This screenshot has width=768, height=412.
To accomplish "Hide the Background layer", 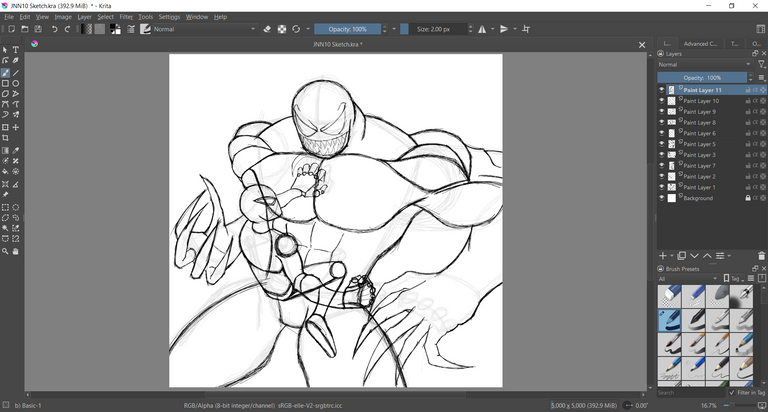I will click(x=662, y=198).
